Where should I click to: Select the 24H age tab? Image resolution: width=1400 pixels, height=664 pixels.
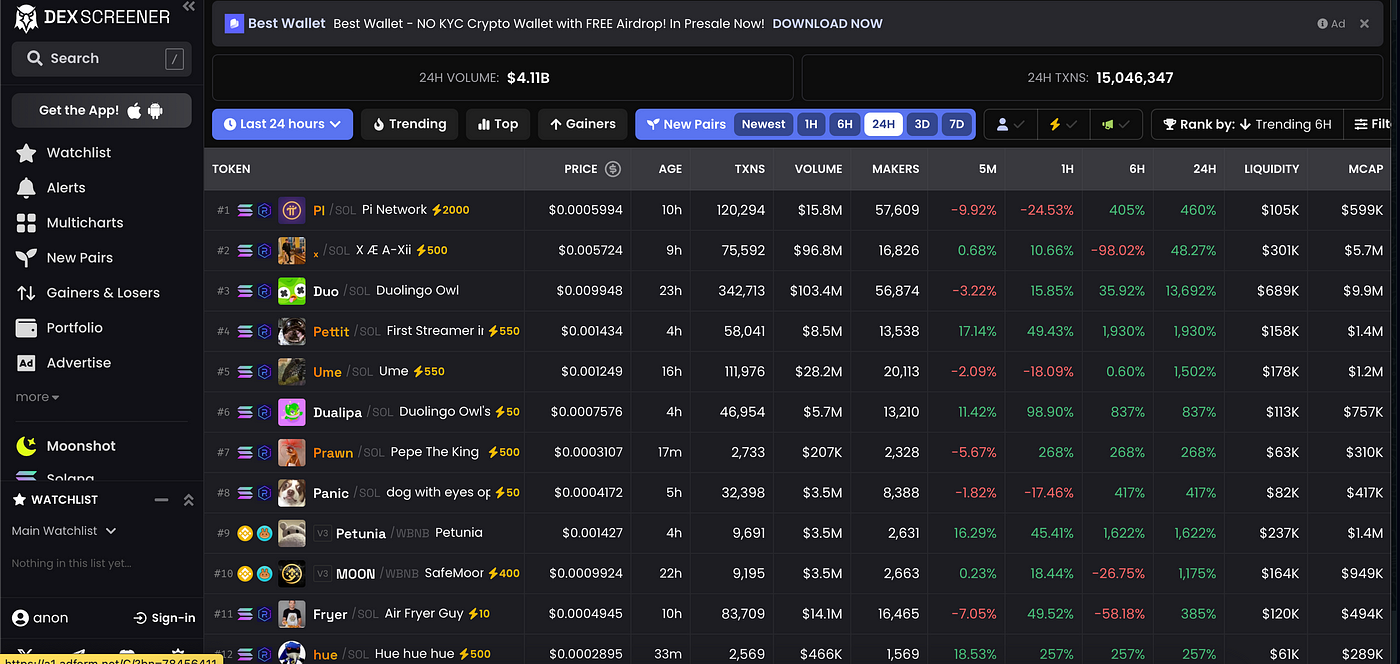tap(883, 124)
